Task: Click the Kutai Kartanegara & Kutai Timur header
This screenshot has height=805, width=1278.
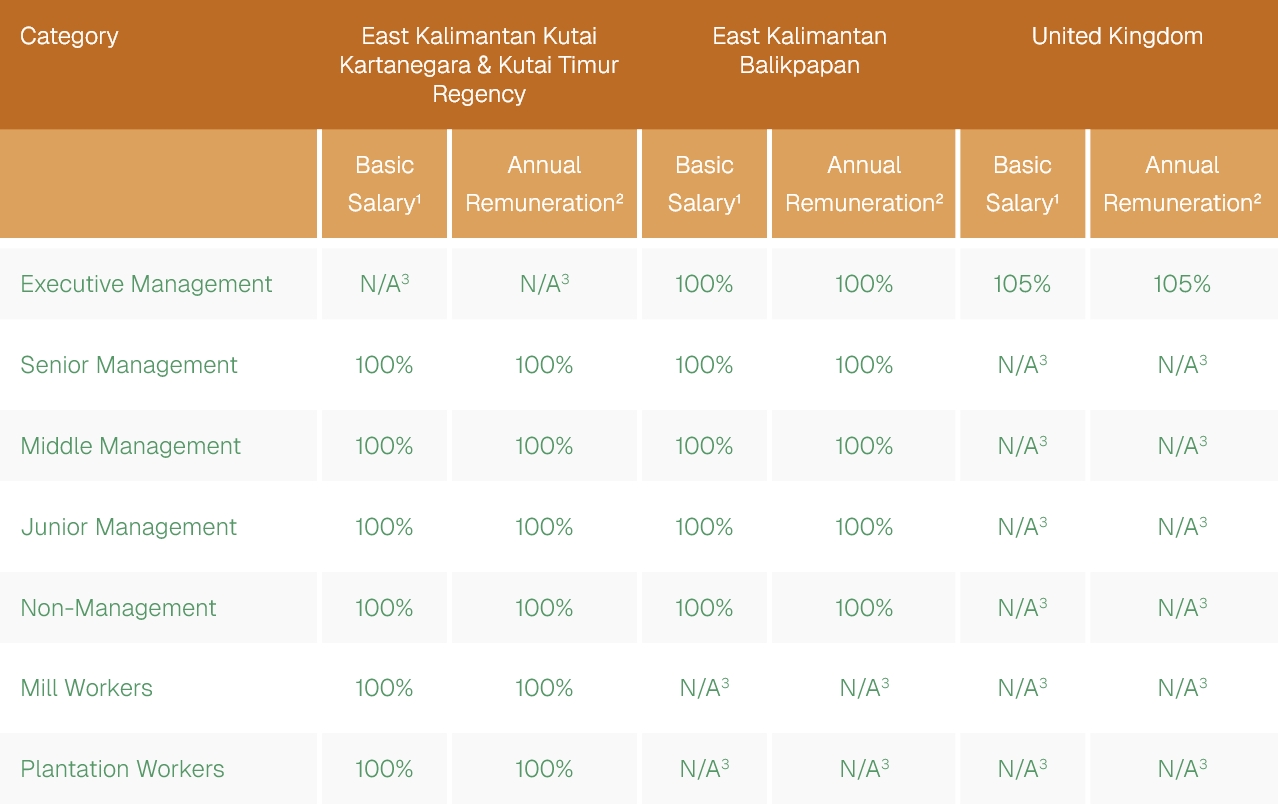Action: pos(479,65)
